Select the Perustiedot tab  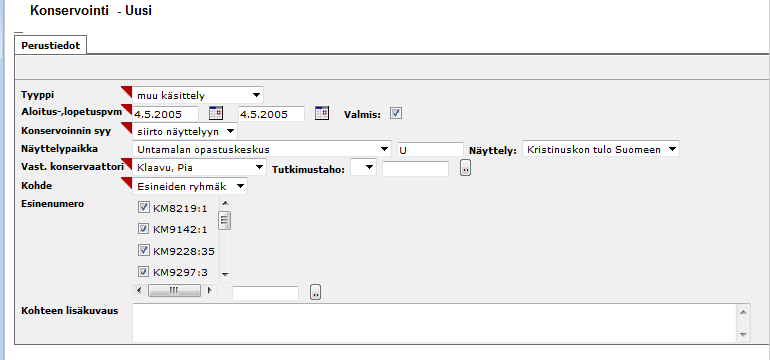tap(51, 45)
